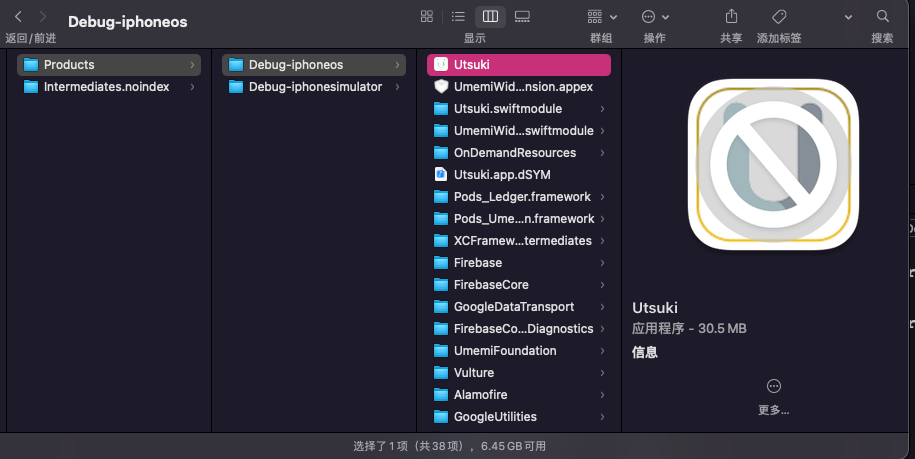Open the 群组 grouping dropdown
Screen dimensions: 915x459
pos(602,16)
